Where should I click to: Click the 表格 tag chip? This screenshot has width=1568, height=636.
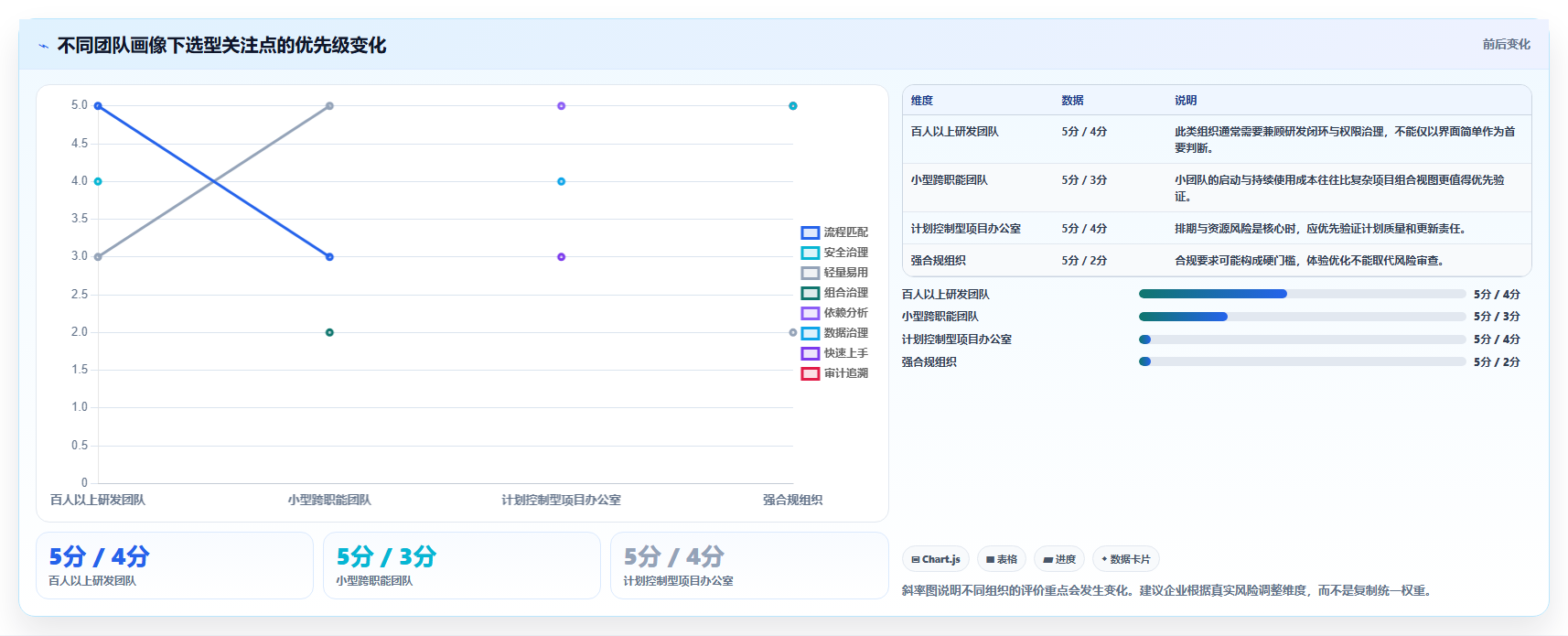point(1002,559)
